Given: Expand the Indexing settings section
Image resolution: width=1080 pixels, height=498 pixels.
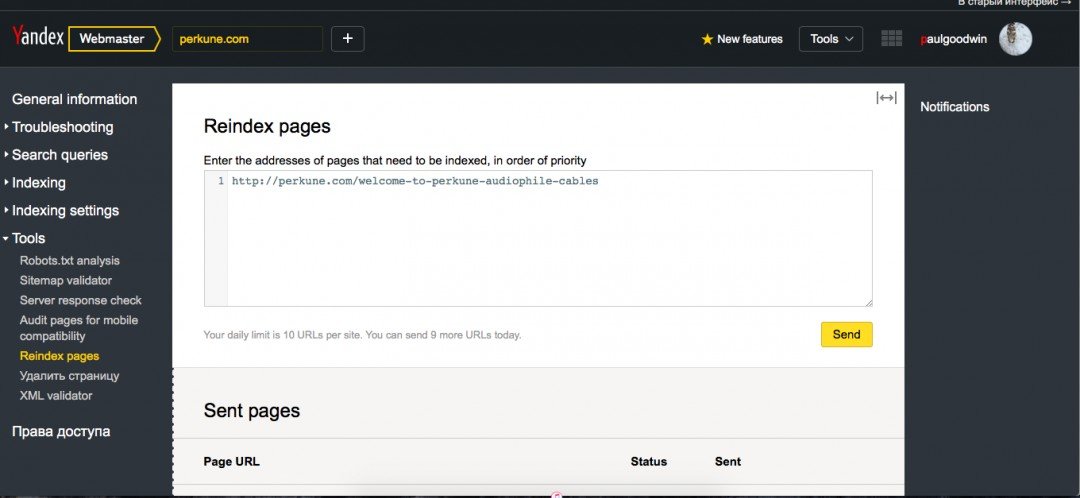Looking at the screenshot, I should [65, 211].
